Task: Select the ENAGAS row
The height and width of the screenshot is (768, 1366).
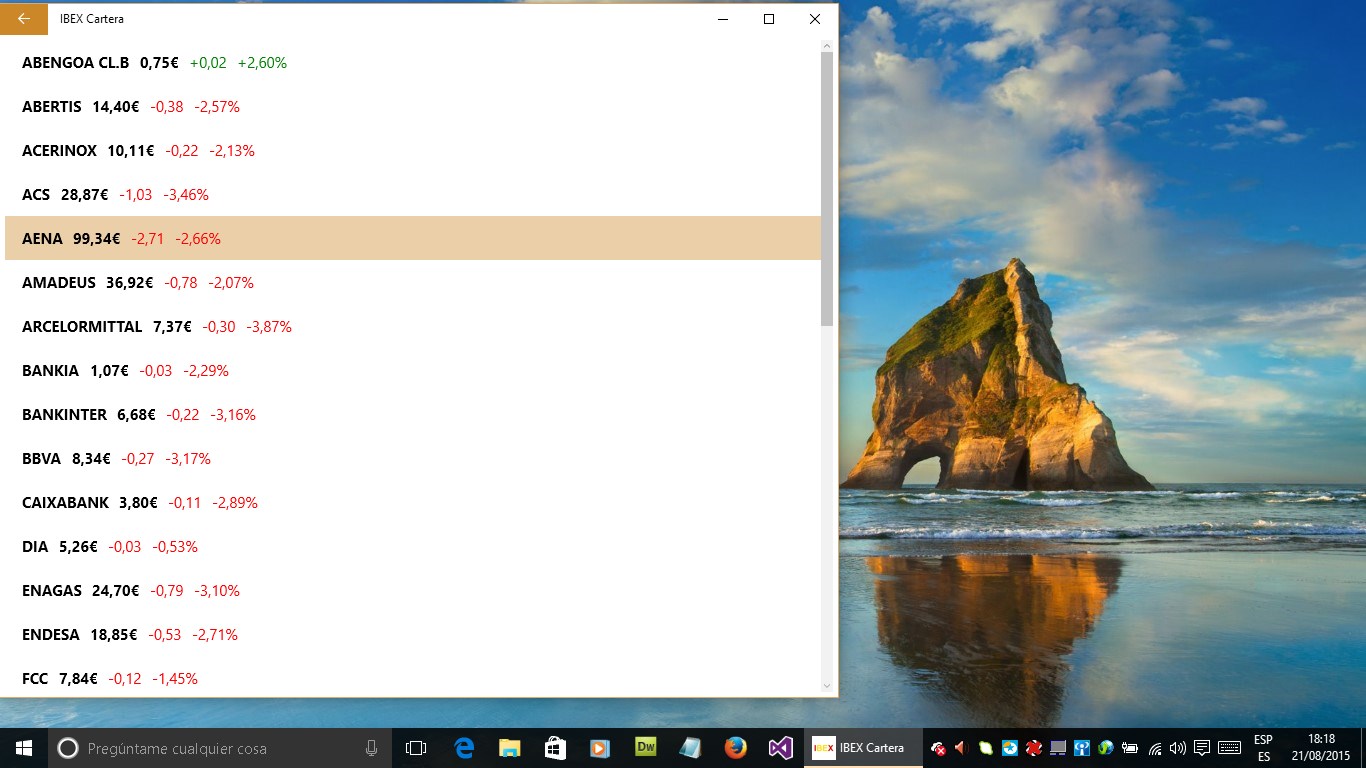Action: (x=413, y=590)
